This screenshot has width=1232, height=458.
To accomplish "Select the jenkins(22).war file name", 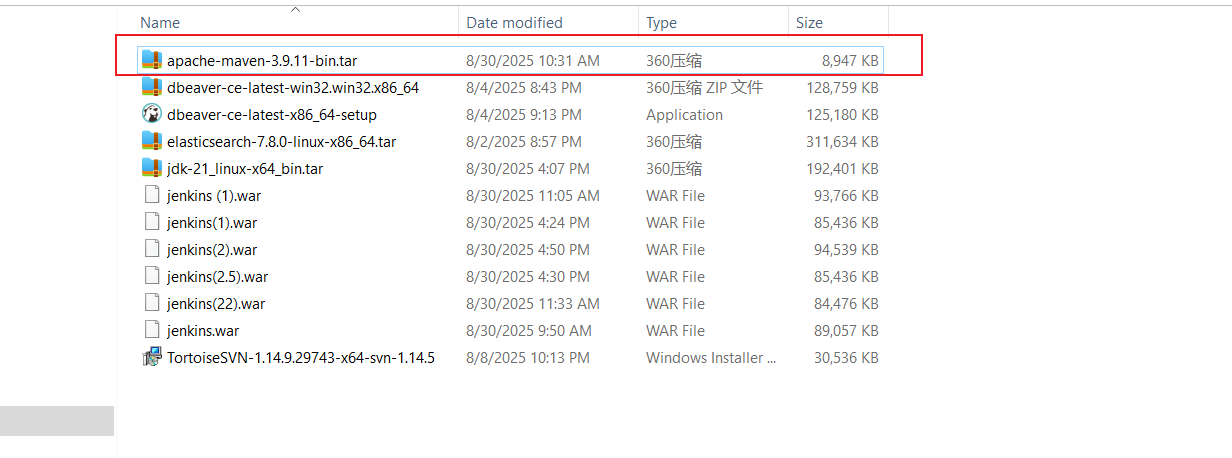I will point(216,303).
